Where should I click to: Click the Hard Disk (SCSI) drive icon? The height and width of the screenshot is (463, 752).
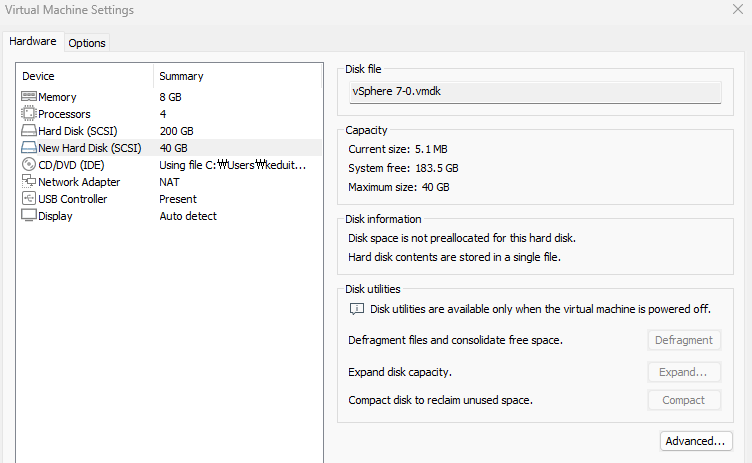click(29, 131)
